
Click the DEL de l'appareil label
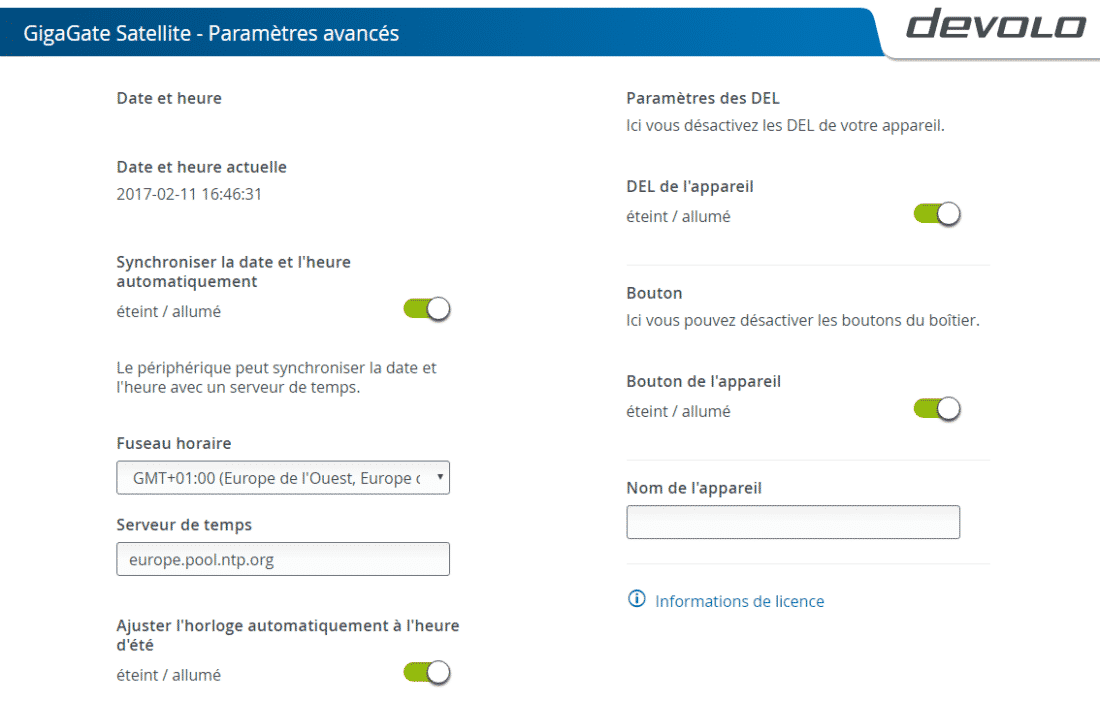pos(689,186)
